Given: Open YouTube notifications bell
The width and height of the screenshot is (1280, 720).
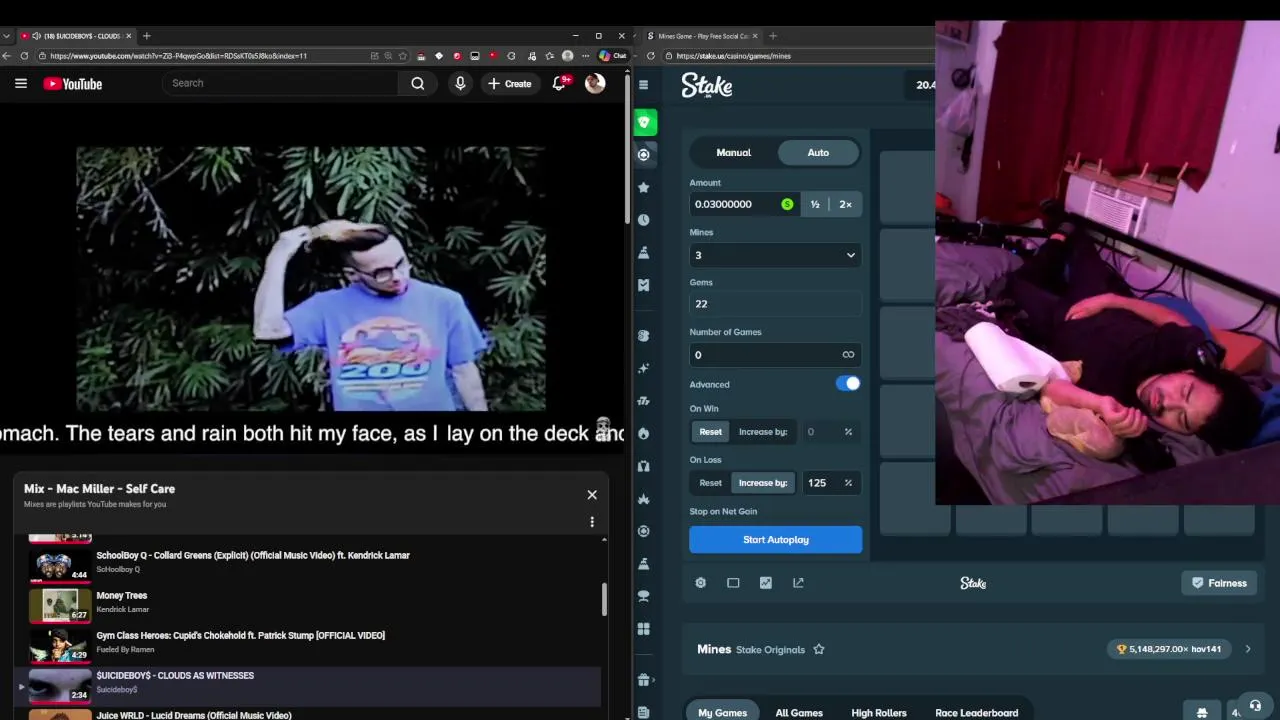Looking at the screenshot, I should point(560,84).
